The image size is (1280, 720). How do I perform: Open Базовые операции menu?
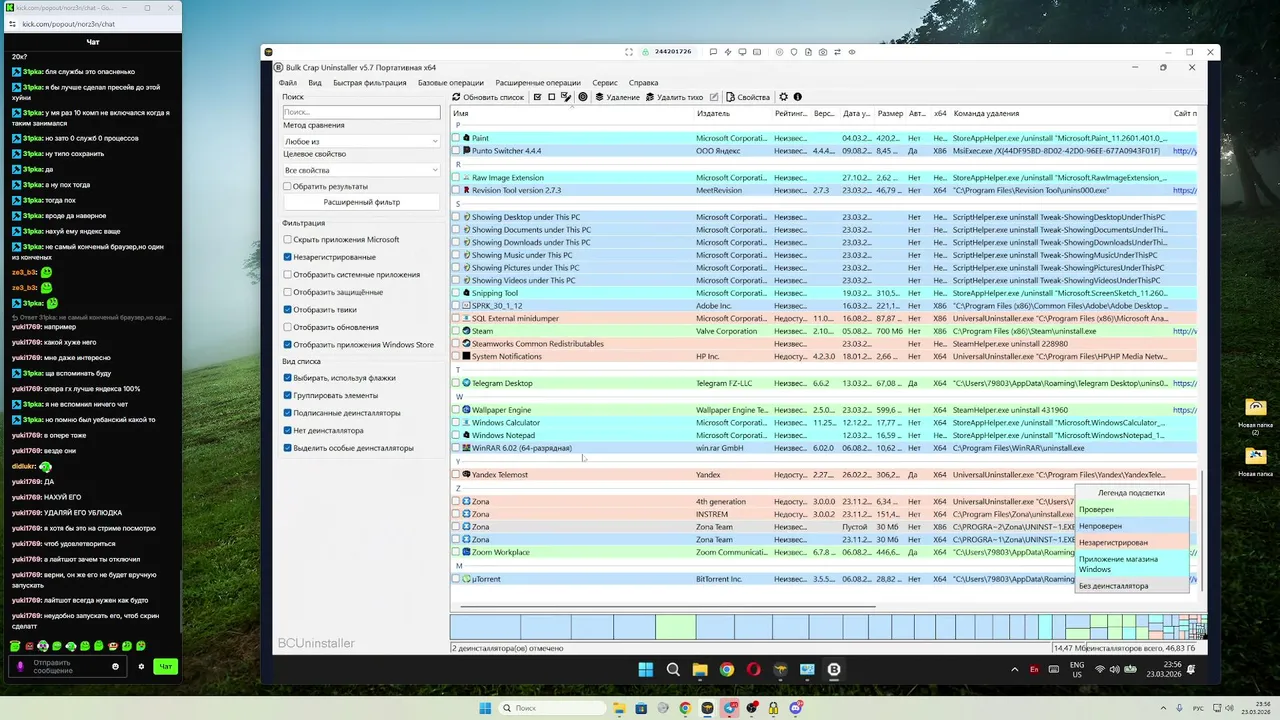(450, 83)
